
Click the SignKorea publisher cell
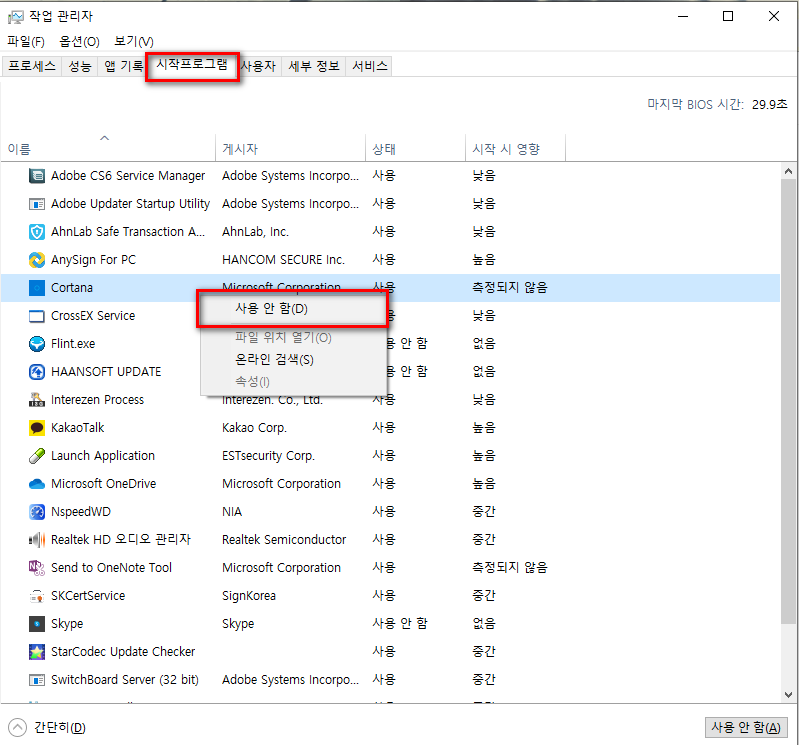pos(249,596)
